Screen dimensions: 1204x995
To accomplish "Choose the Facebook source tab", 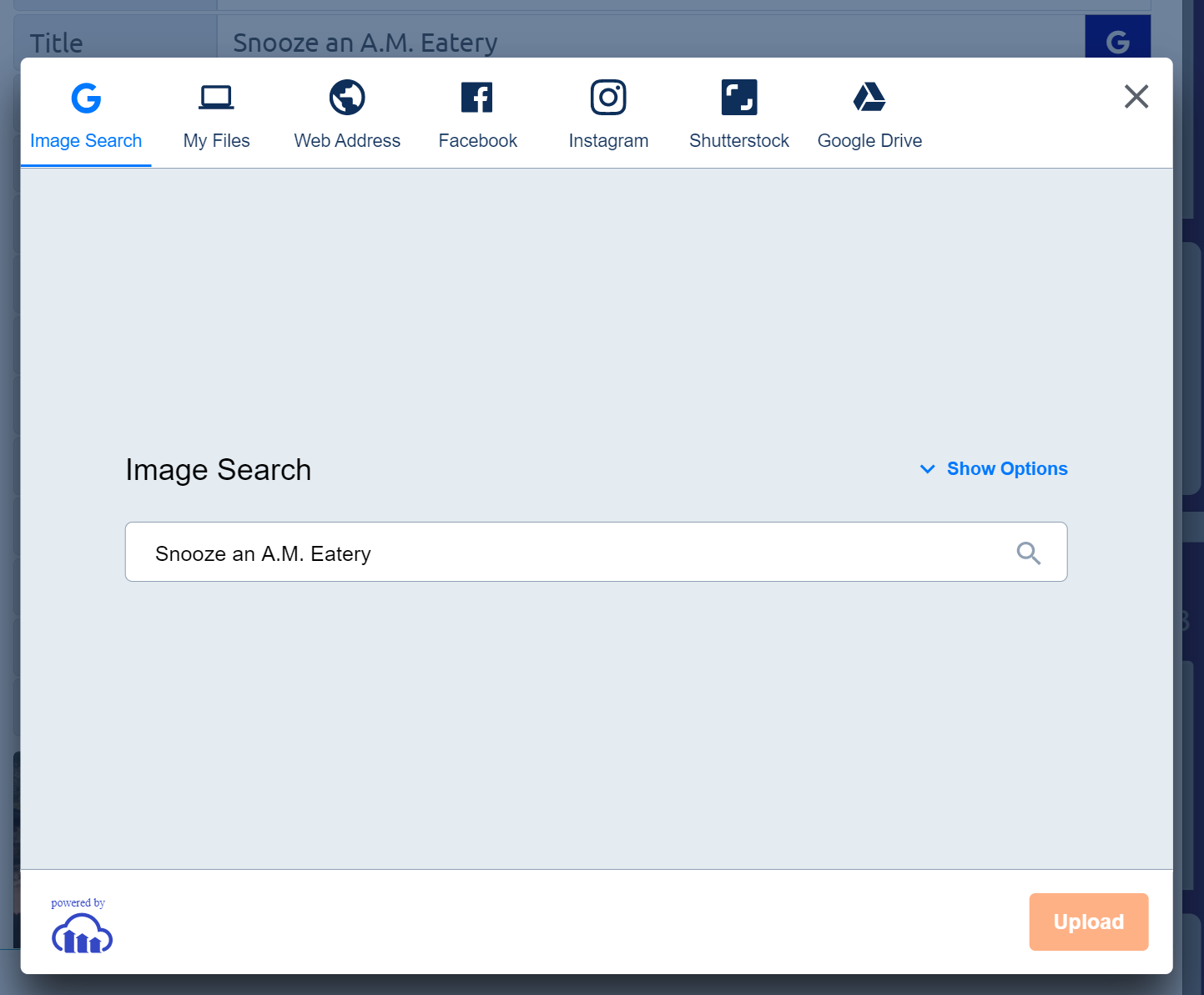I will tap(477, 115).
